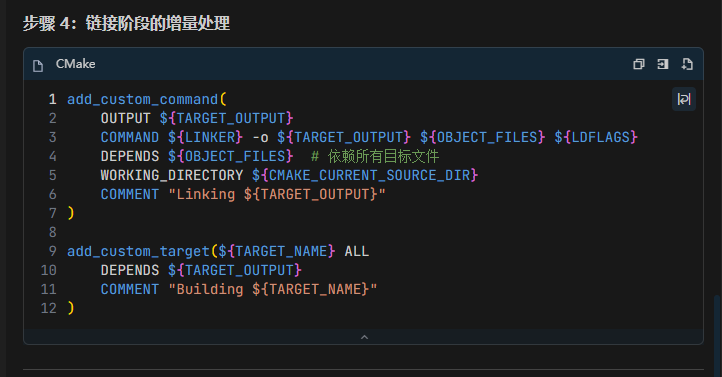Click the "Linking ${TARGET_OUTPUT}" string
This screenshot has height=377, width=722.
pos(277,194)
